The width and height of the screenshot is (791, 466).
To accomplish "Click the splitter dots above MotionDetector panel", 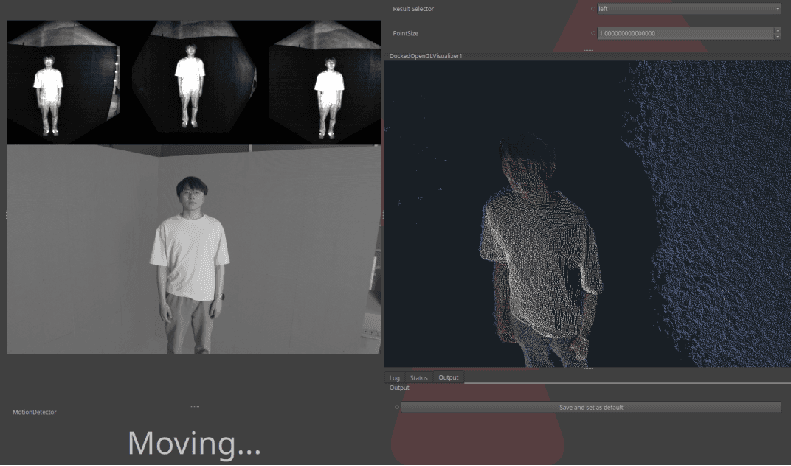I will (x=194, y=406).
